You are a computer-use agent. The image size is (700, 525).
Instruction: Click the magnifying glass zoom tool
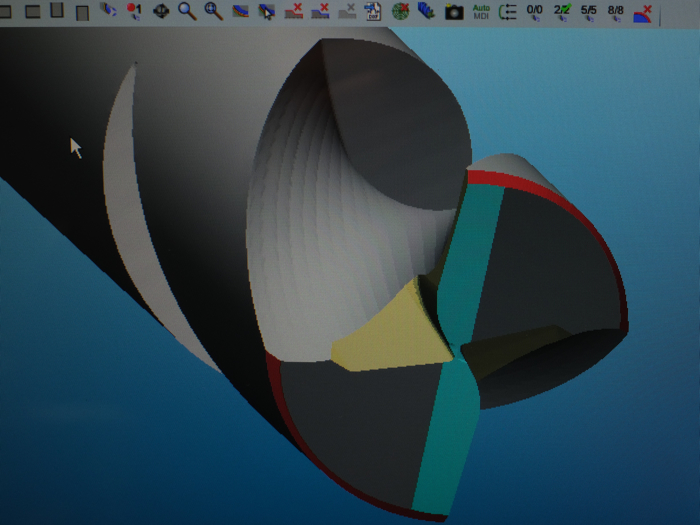click(187, 11)
